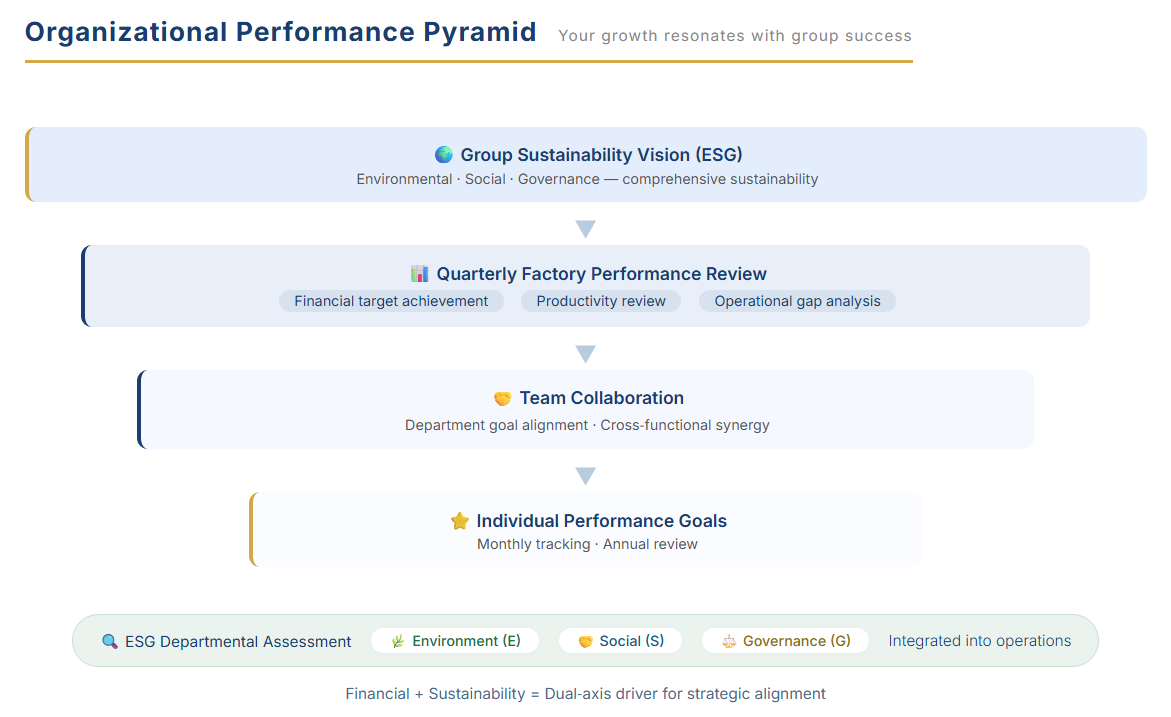Click the star icon beside Individual Performance Goals

point(460,521)
